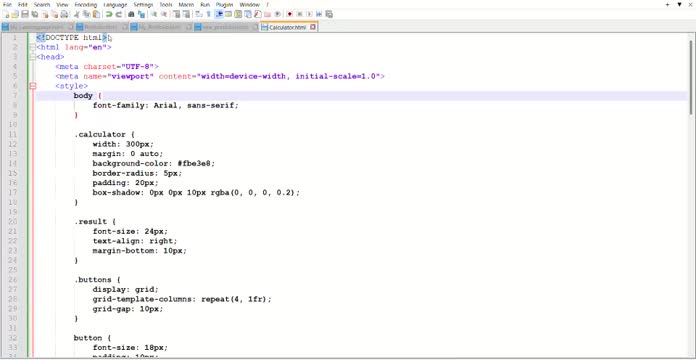Screen dimensions: 696x360
Task: Close the Calculator.html tab
Action: pos(312,28)
